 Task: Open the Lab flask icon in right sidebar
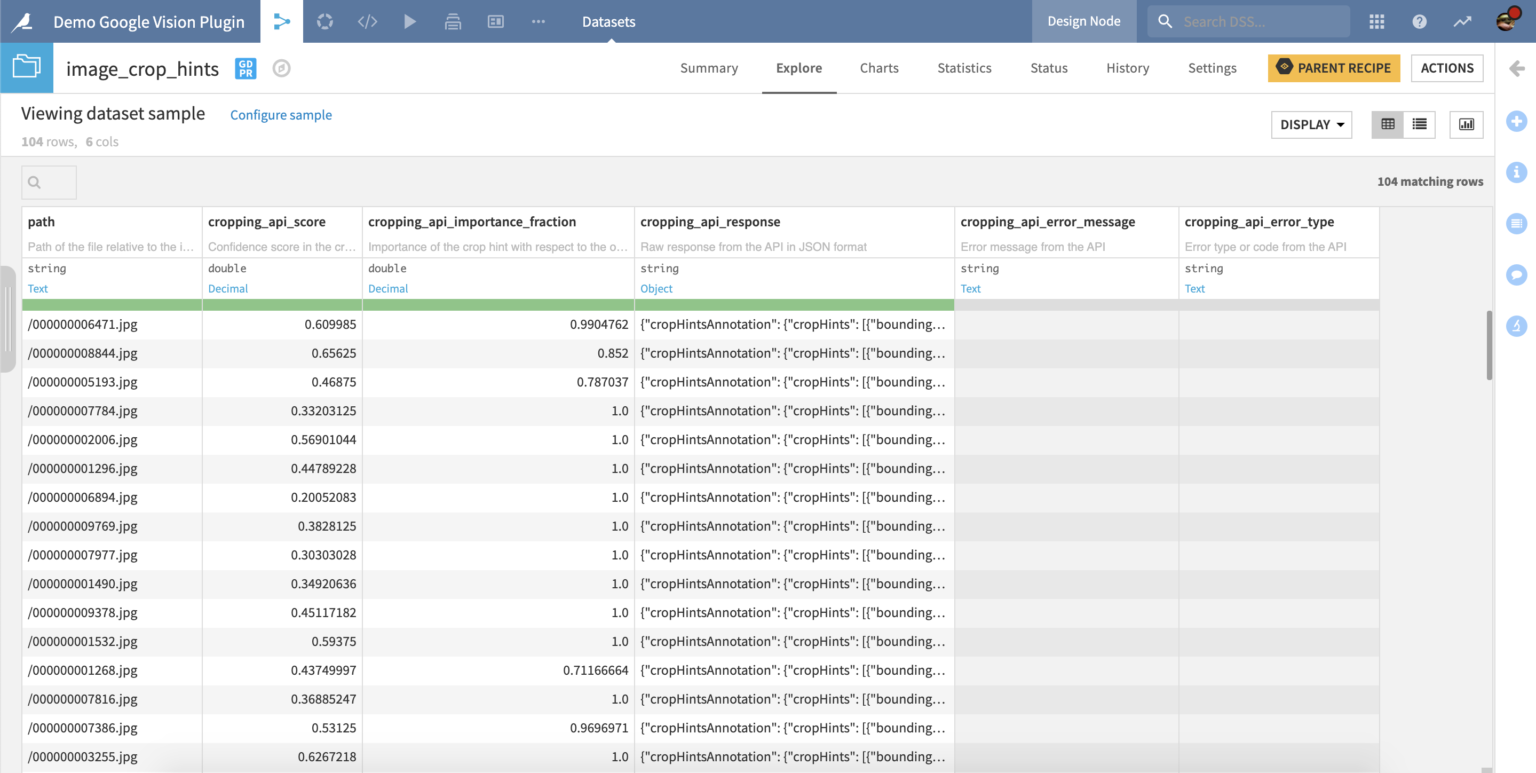[1516, 325]
